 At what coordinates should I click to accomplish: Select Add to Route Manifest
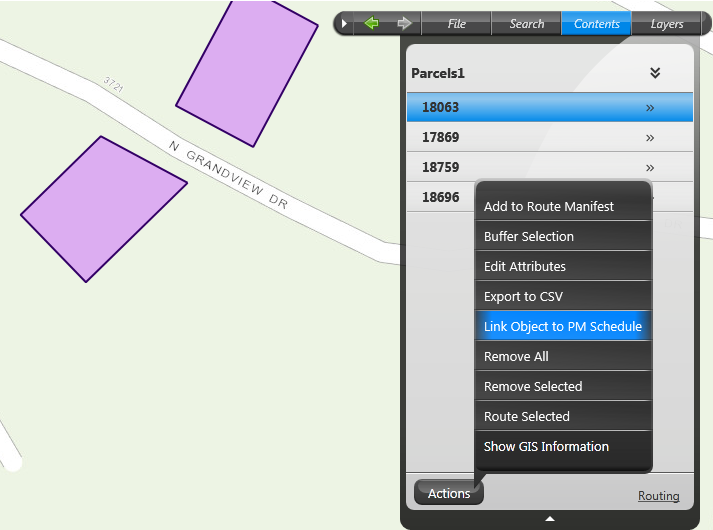pos(549,207)
